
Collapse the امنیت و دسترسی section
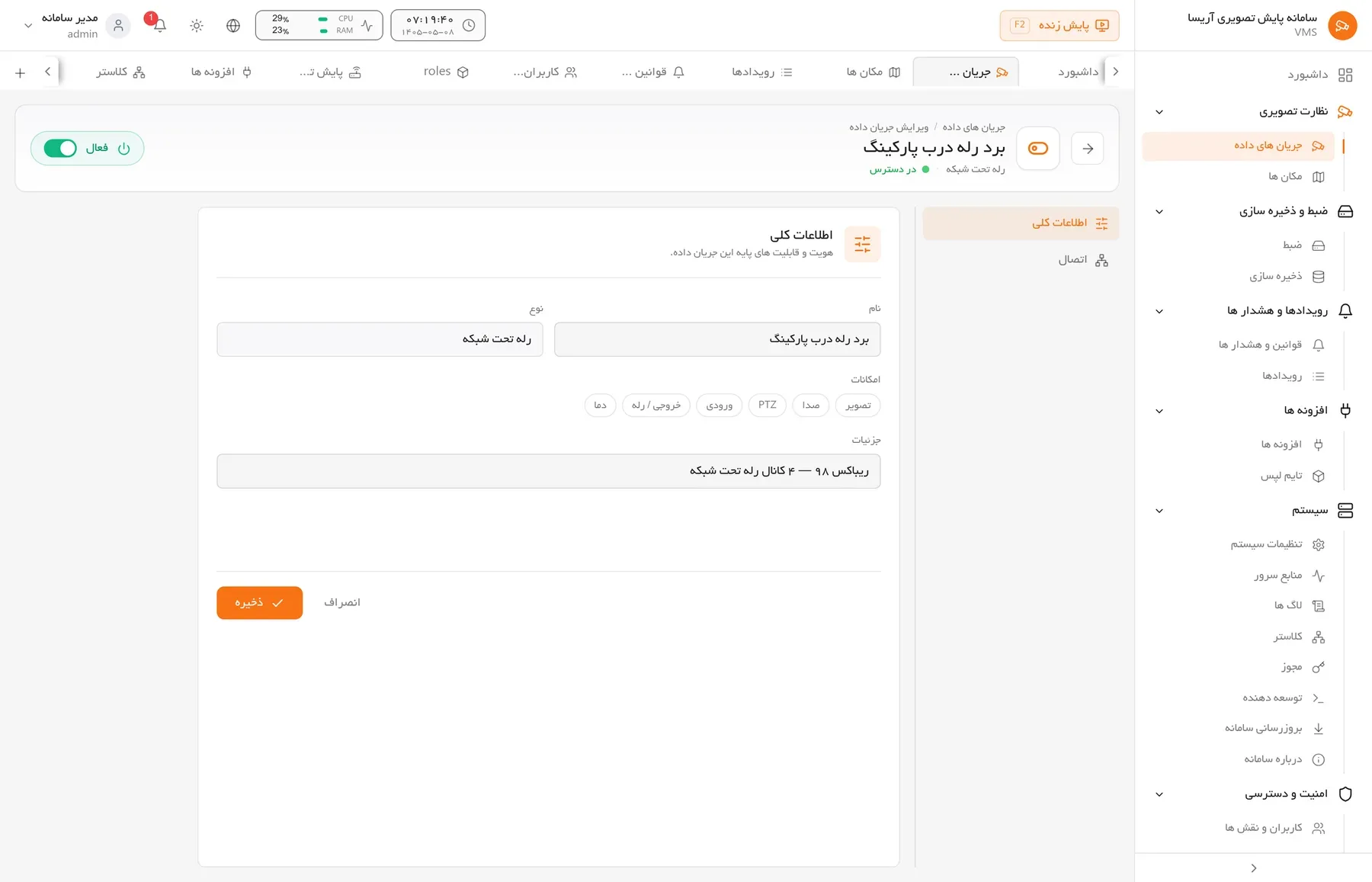(1159, 794)
